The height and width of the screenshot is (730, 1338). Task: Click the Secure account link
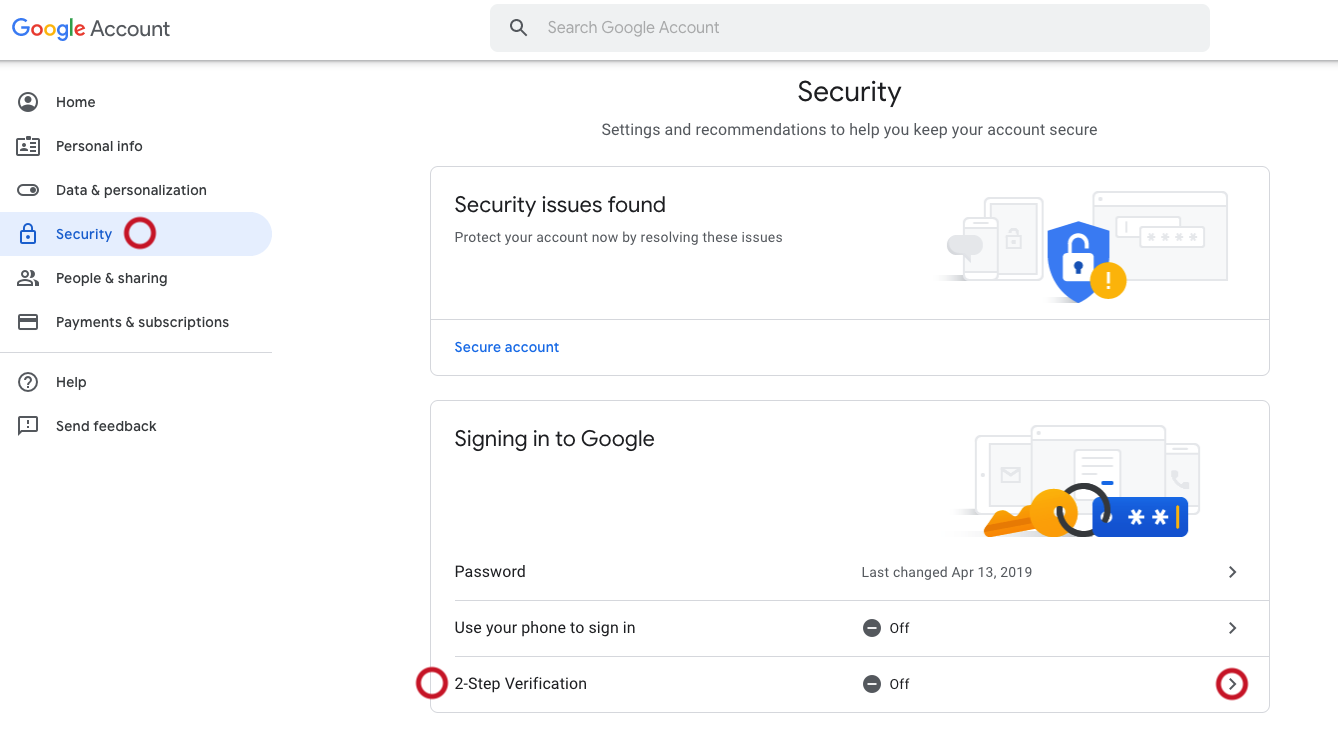[x=506, y=347]
